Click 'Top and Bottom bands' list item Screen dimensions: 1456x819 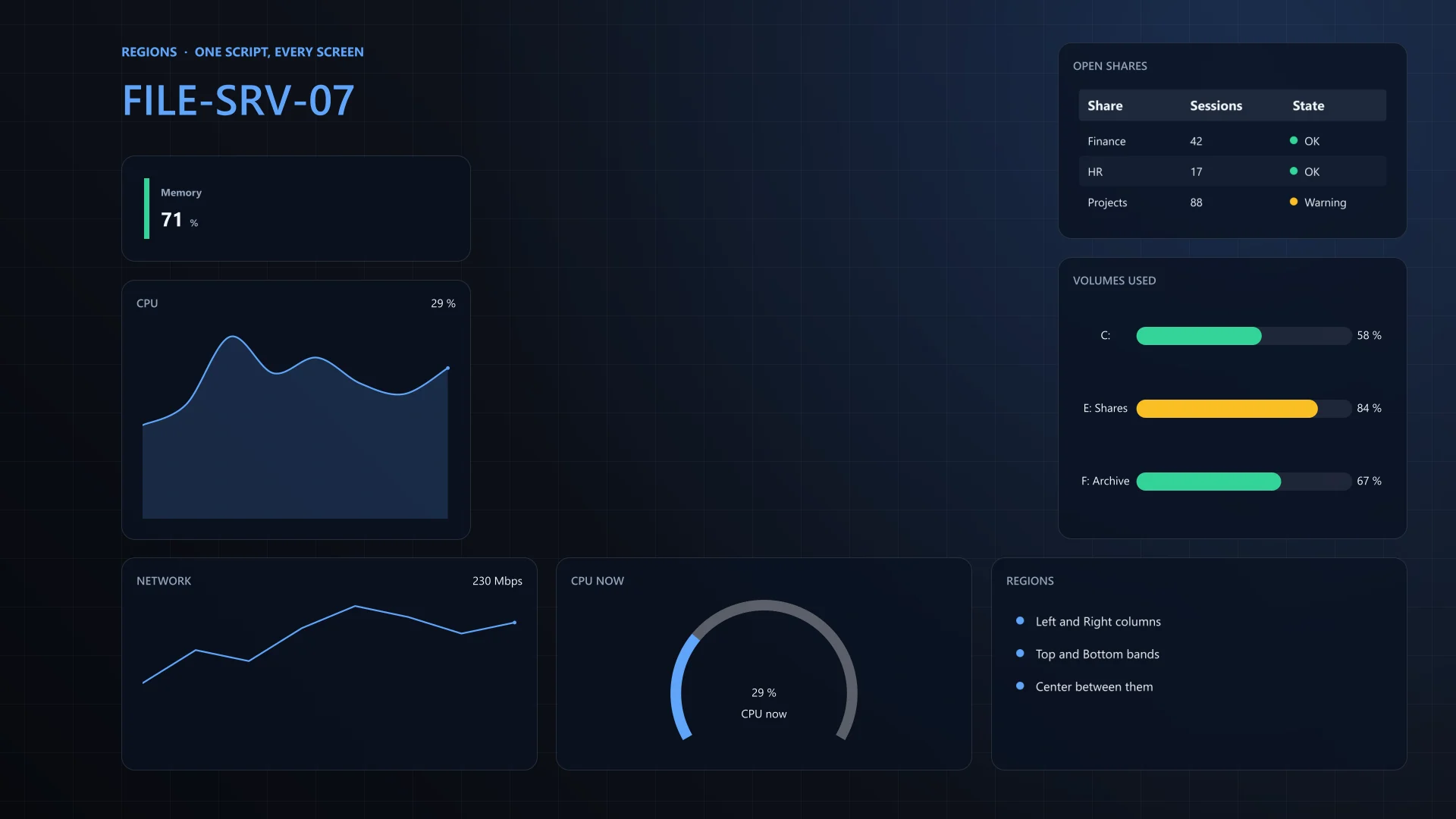click(1097, 654)
